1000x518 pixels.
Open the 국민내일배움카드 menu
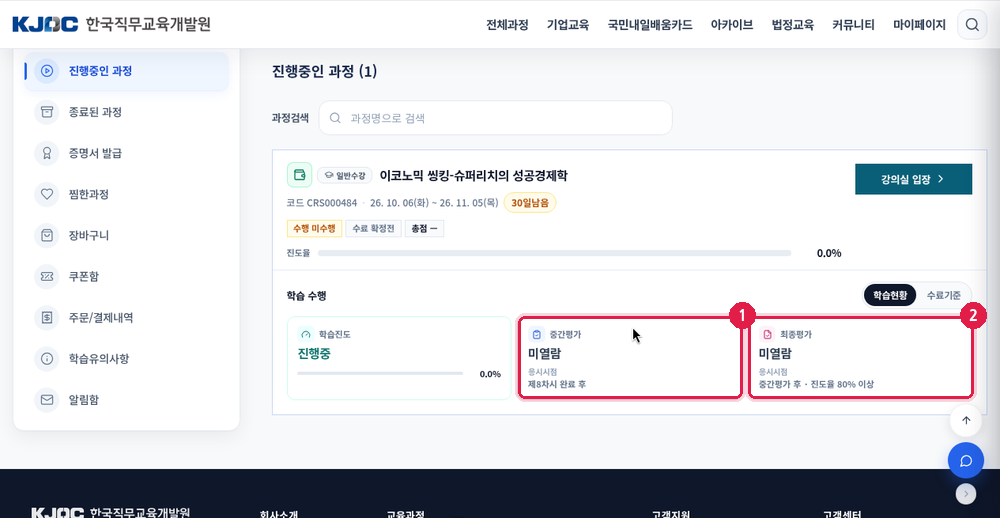(650, 25)
